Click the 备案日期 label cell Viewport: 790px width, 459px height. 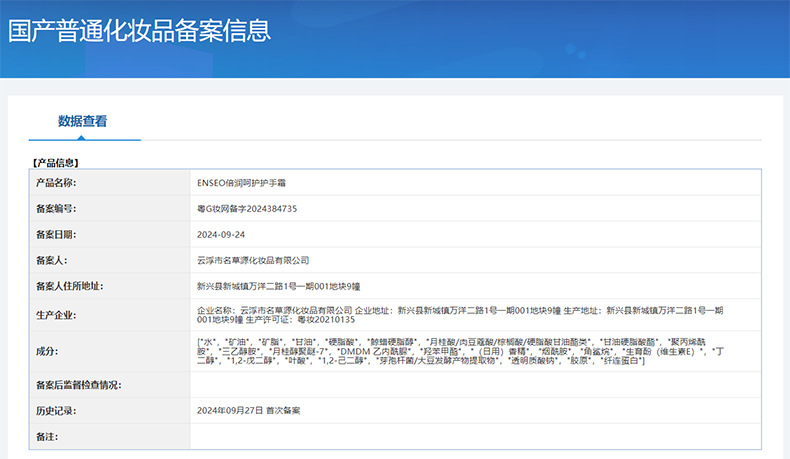coord(110,234)
